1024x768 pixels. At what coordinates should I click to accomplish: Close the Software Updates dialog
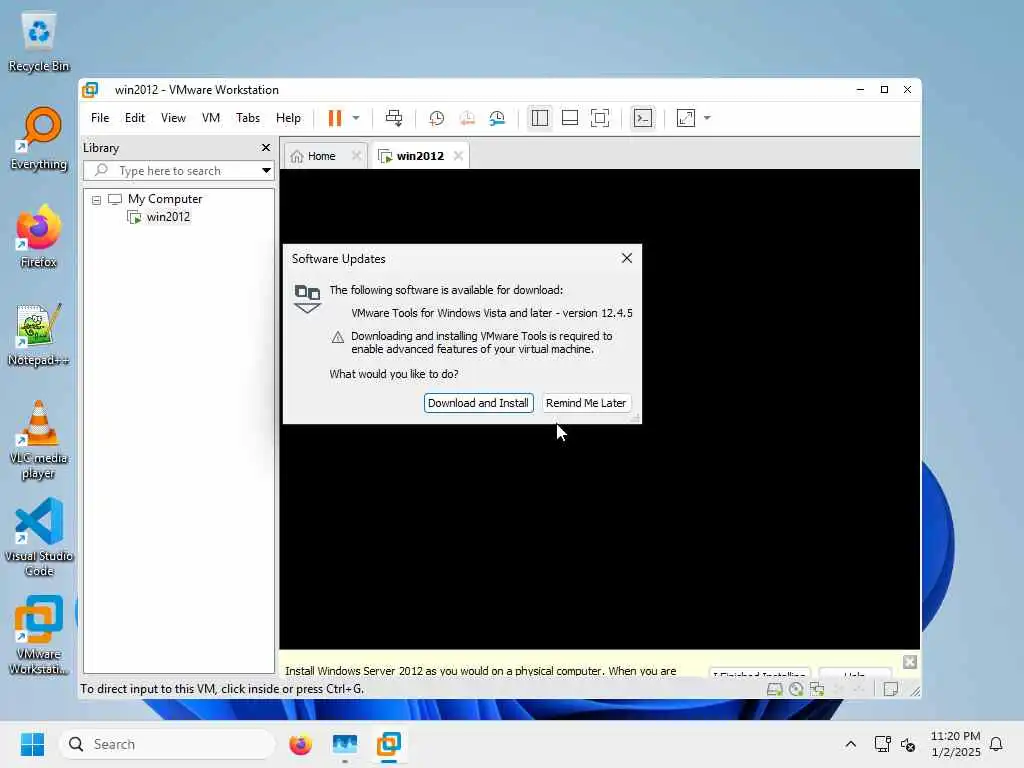627,258
